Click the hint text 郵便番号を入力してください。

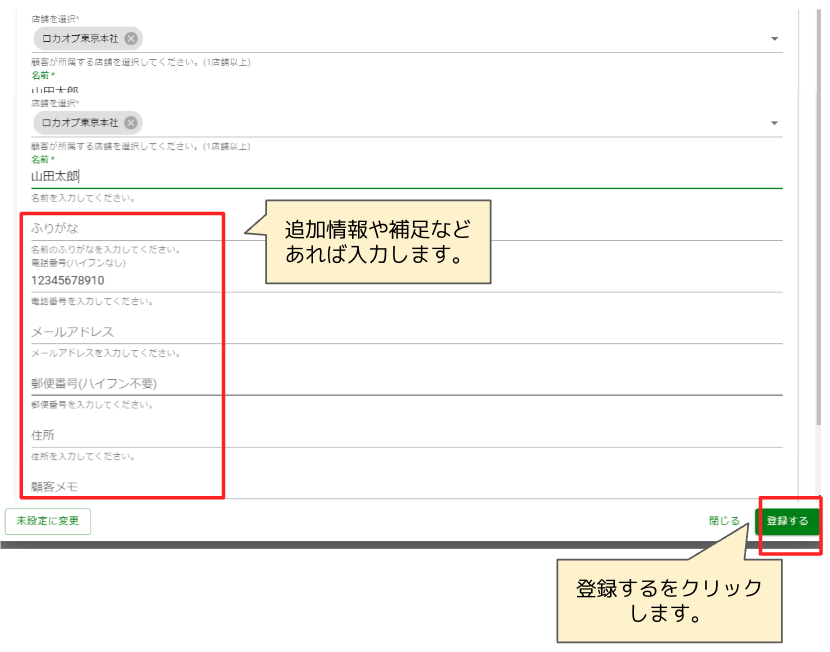(x=92, y=404)
